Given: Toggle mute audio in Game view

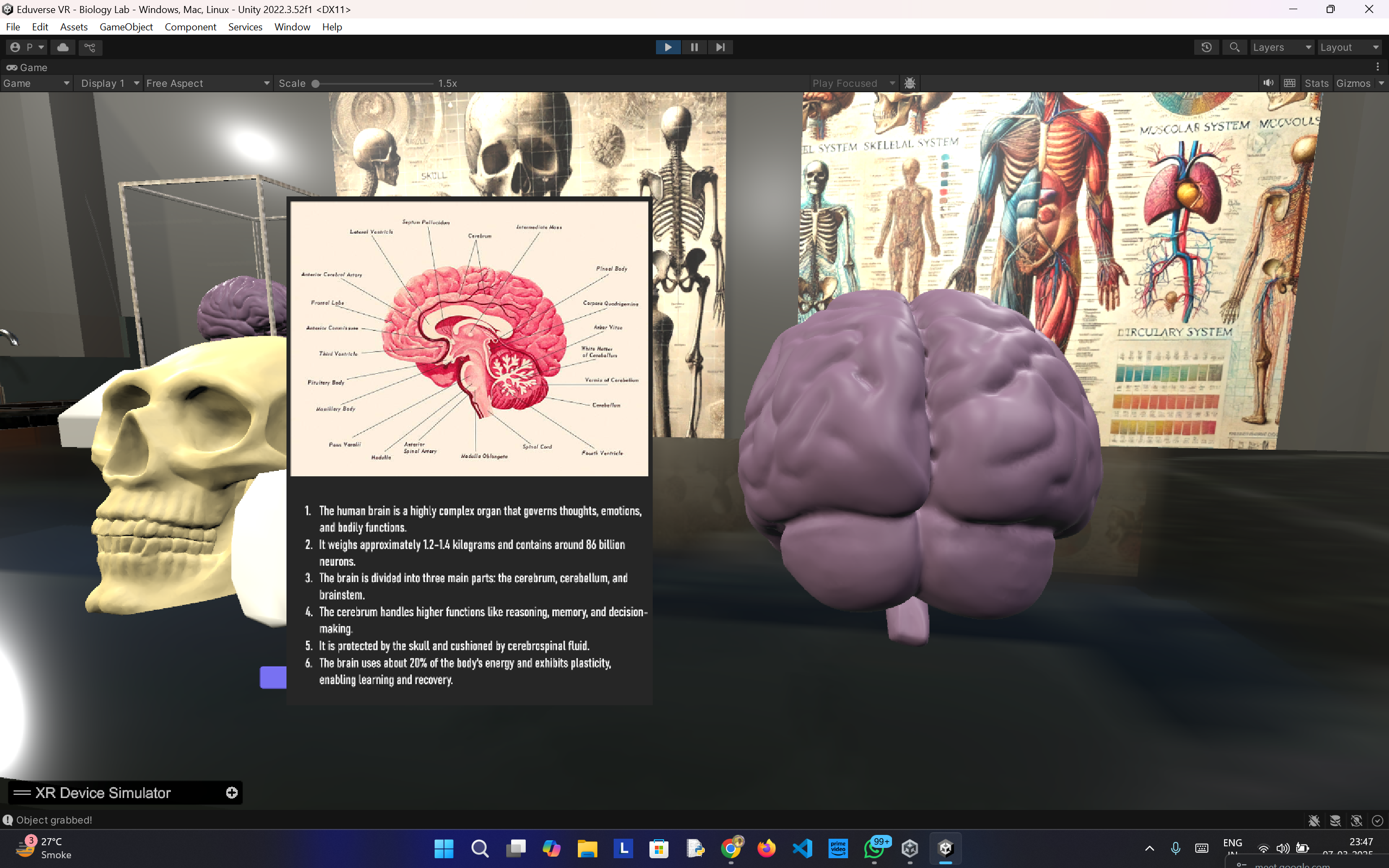Looking at the screenshot, I should point(1269,83).
